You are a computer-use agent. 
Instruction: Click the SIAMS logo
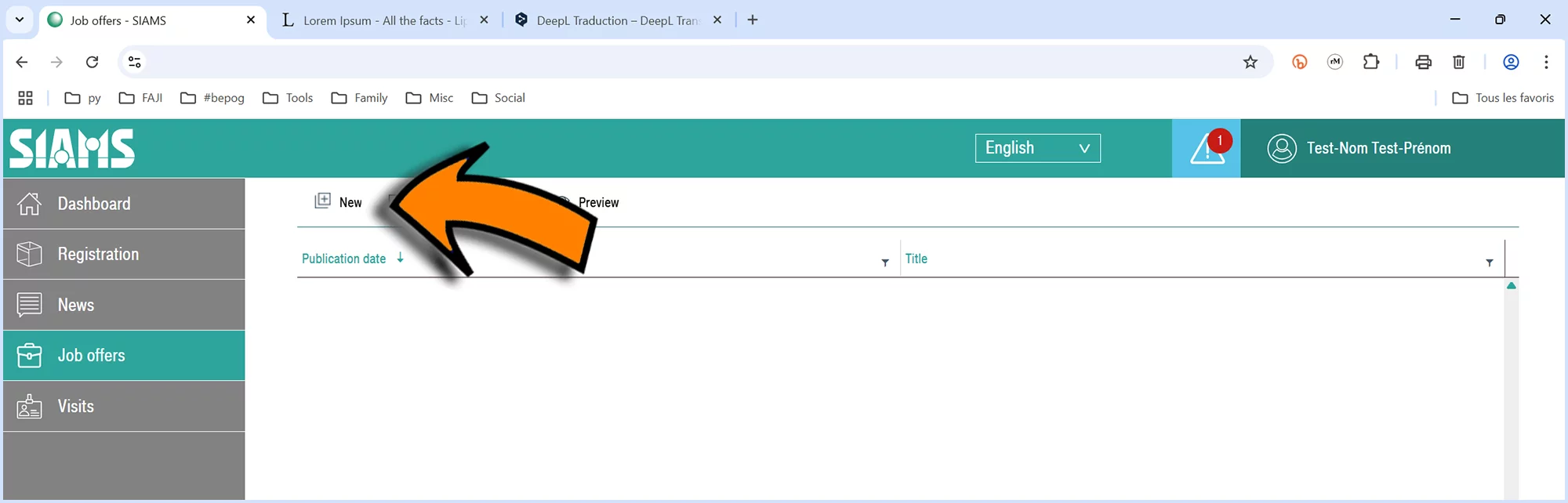pos(72,149)
